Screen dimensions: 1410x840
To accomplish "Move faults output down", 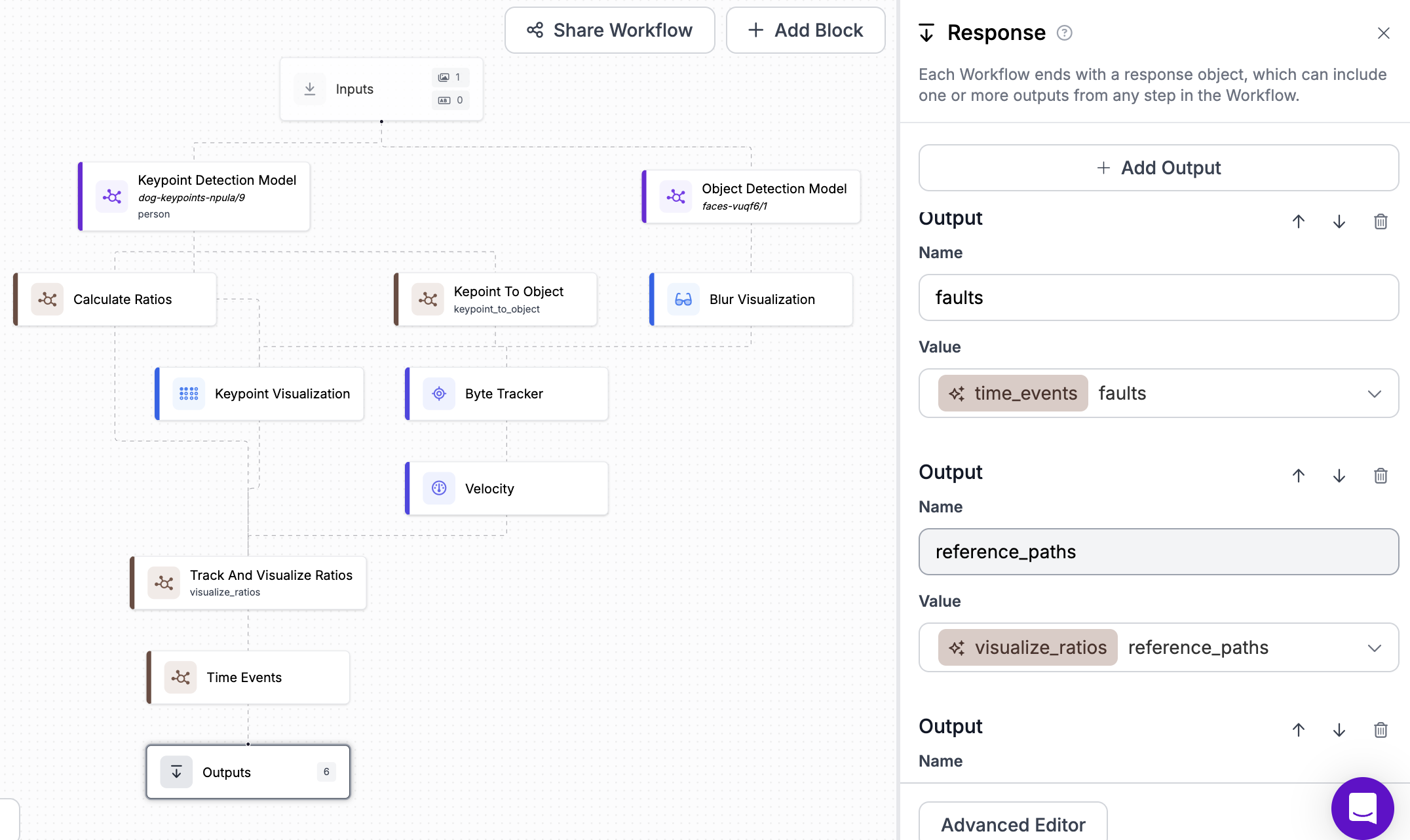I will 1339,221.
